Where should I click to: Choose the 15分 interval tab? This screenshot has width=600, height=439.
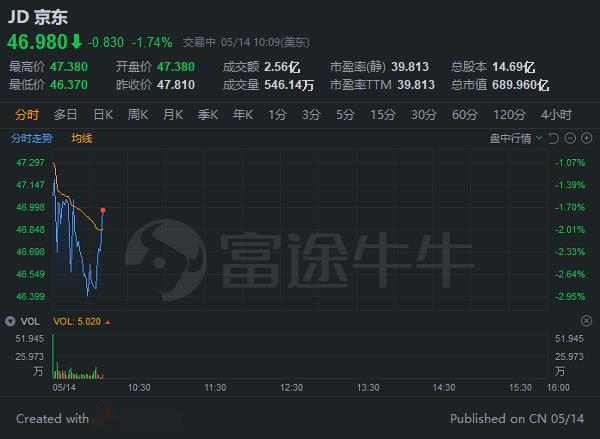[383, 114]
